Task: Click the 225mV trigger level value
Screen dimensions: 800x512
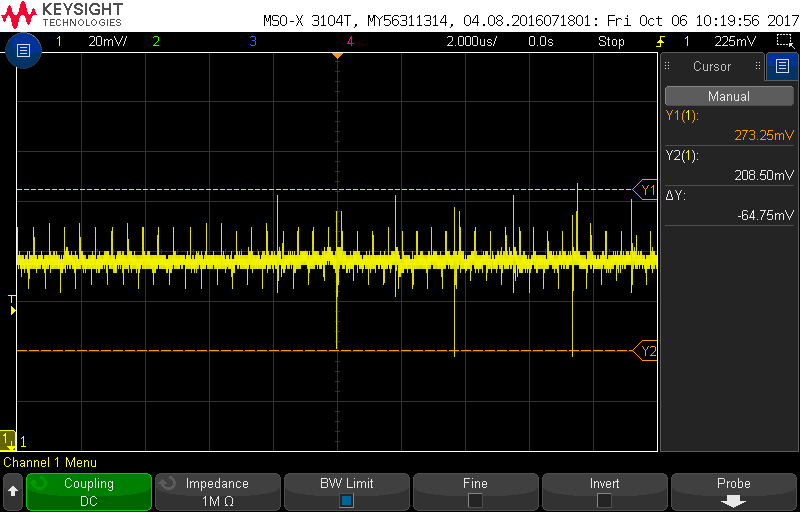Action: (x=735, y=41)
